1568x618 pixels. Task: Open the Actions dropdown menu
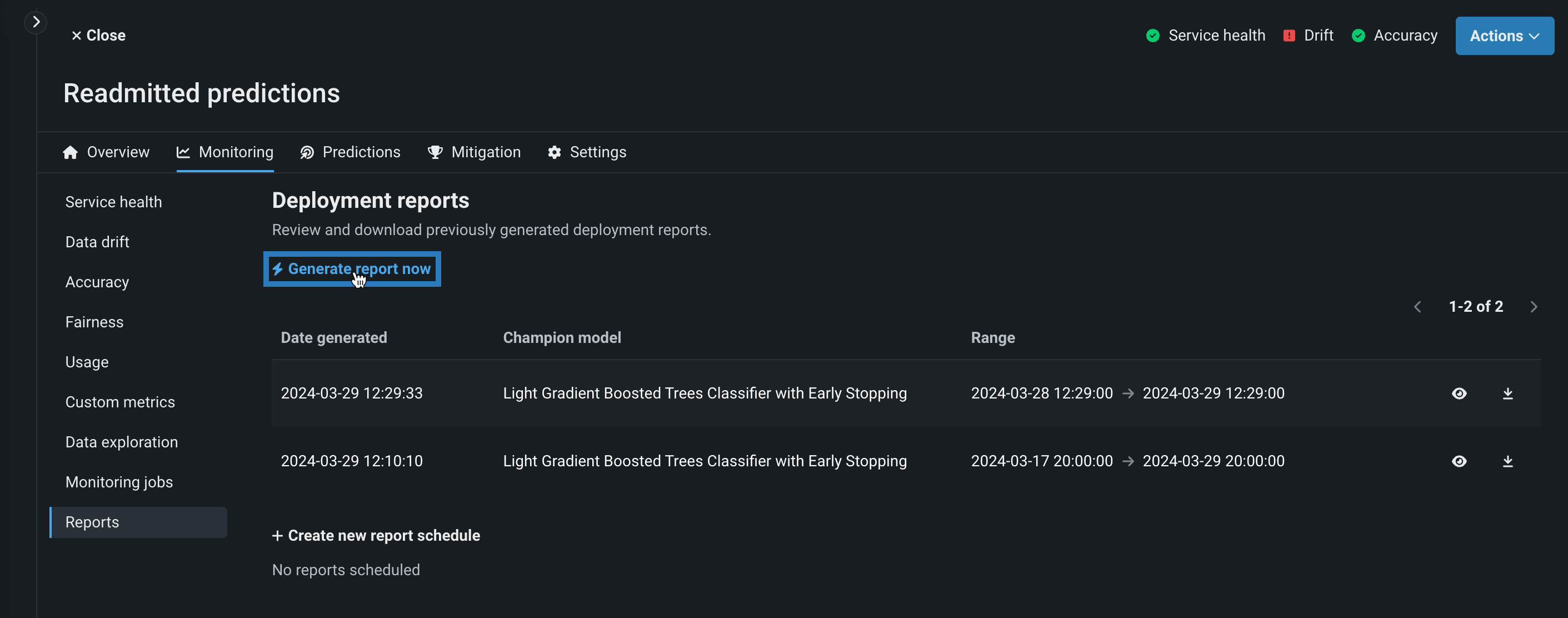click(1504, 36)
